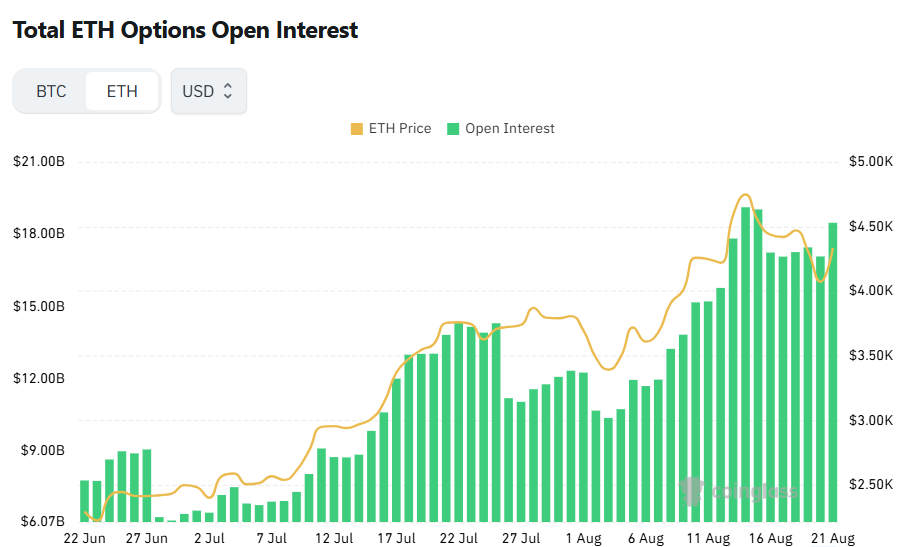Click the green Open Interest color swatch
The width and height of the screenshot is (906, 547).
coord(453,129)
